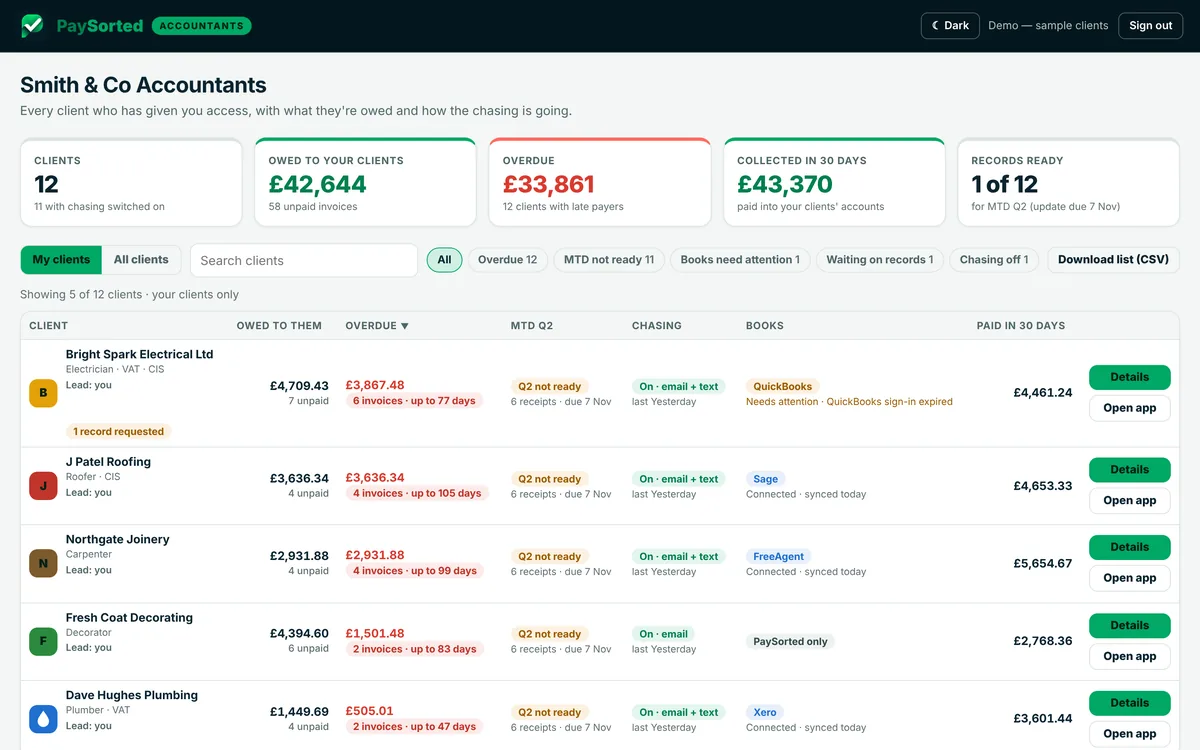Image resolution: width=1200 pixels, height=750 pixels.
Task: Click the Owed to your clients £42,644 card
Action: pyautogui.click(x=365, y=182)
